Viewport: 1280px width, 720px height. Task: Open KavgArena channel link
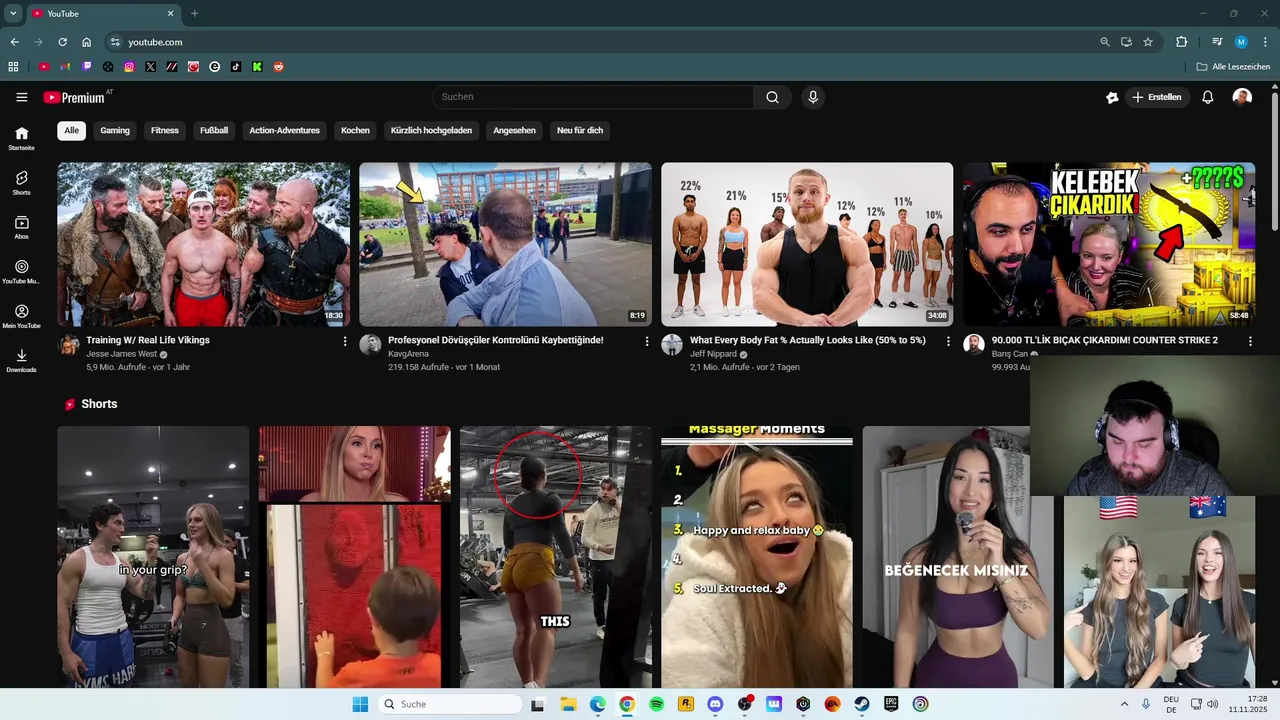pos(408,354)
